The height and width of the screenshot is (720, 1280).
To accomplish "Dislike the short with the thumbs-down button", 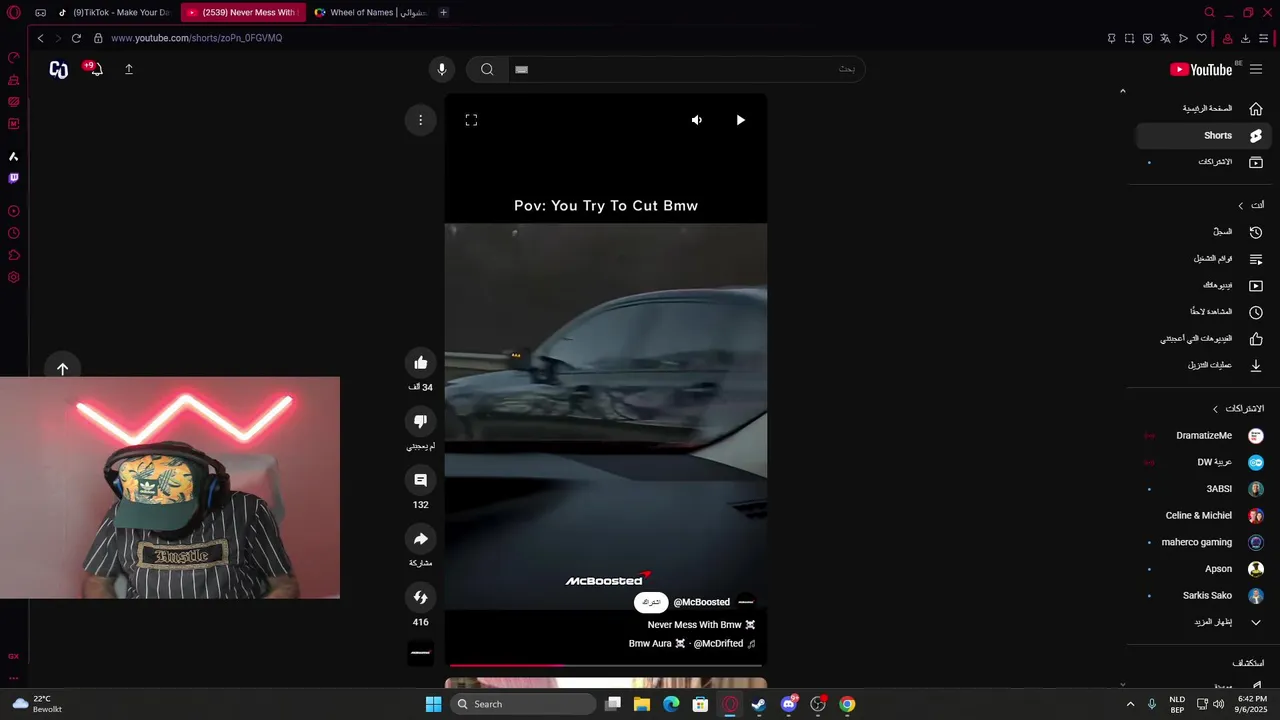I will point(421,421).
